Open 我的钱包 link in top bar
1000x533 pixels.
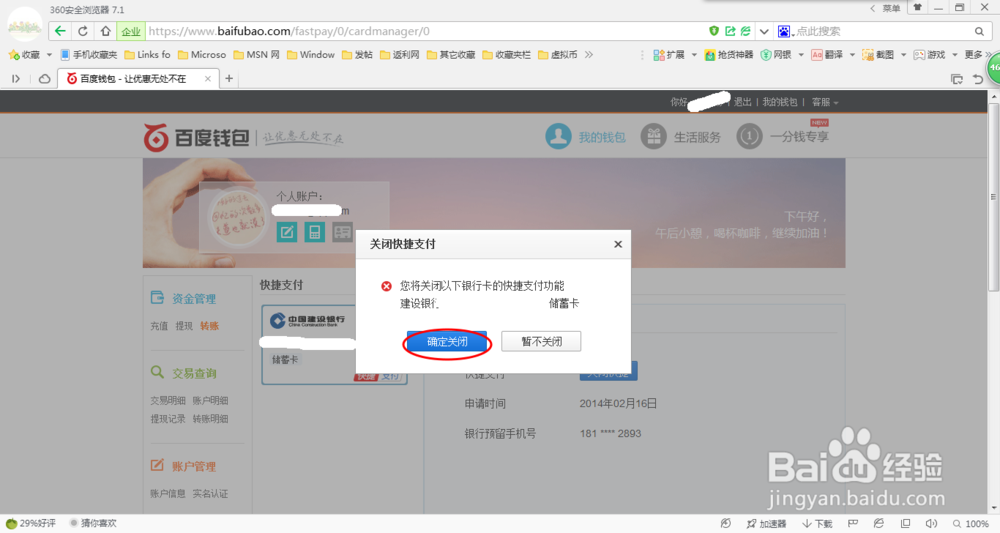point(780,102)
